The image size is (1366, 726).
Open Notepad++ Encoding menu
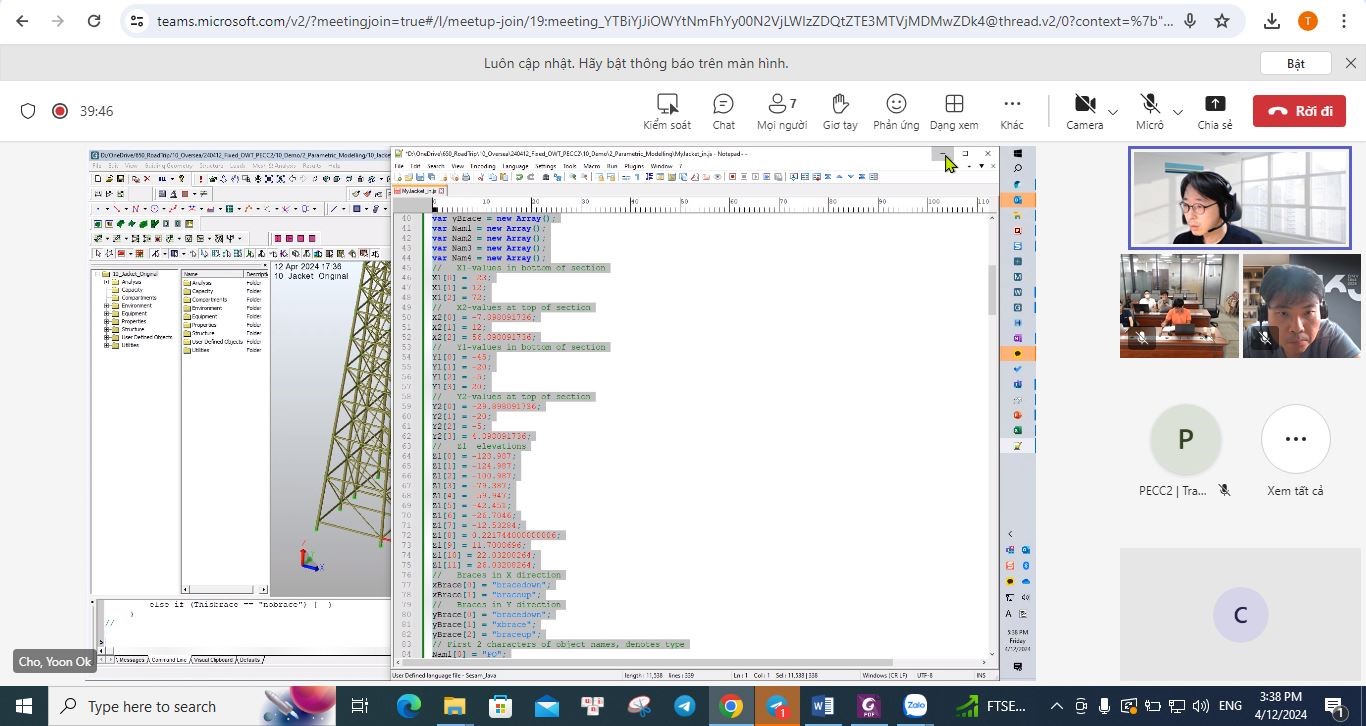(483, 166)
